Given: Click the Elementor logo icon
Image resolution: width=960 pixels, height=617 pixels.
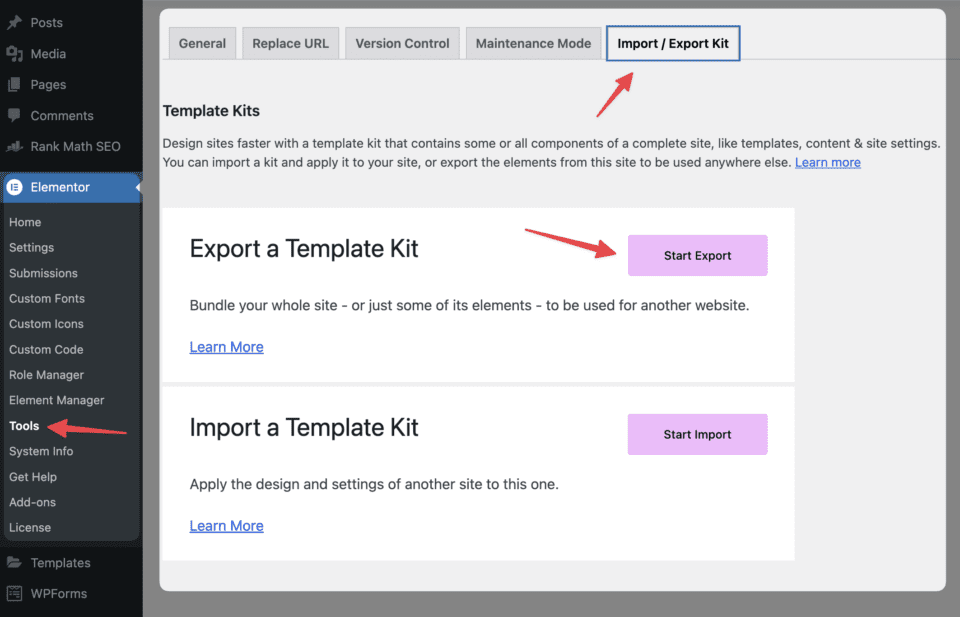Looking at the screenshot, I should (15, 187).
